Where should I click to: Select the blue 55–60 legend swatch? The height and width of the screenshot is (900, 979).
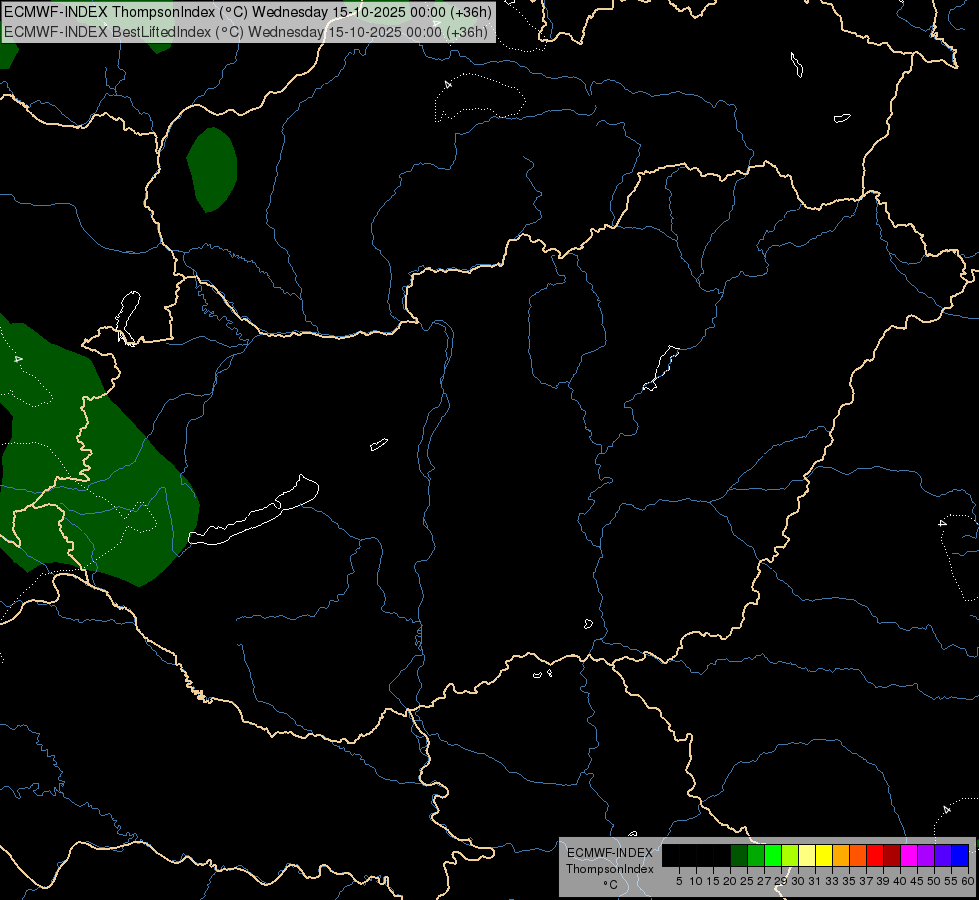pos(960,855)
